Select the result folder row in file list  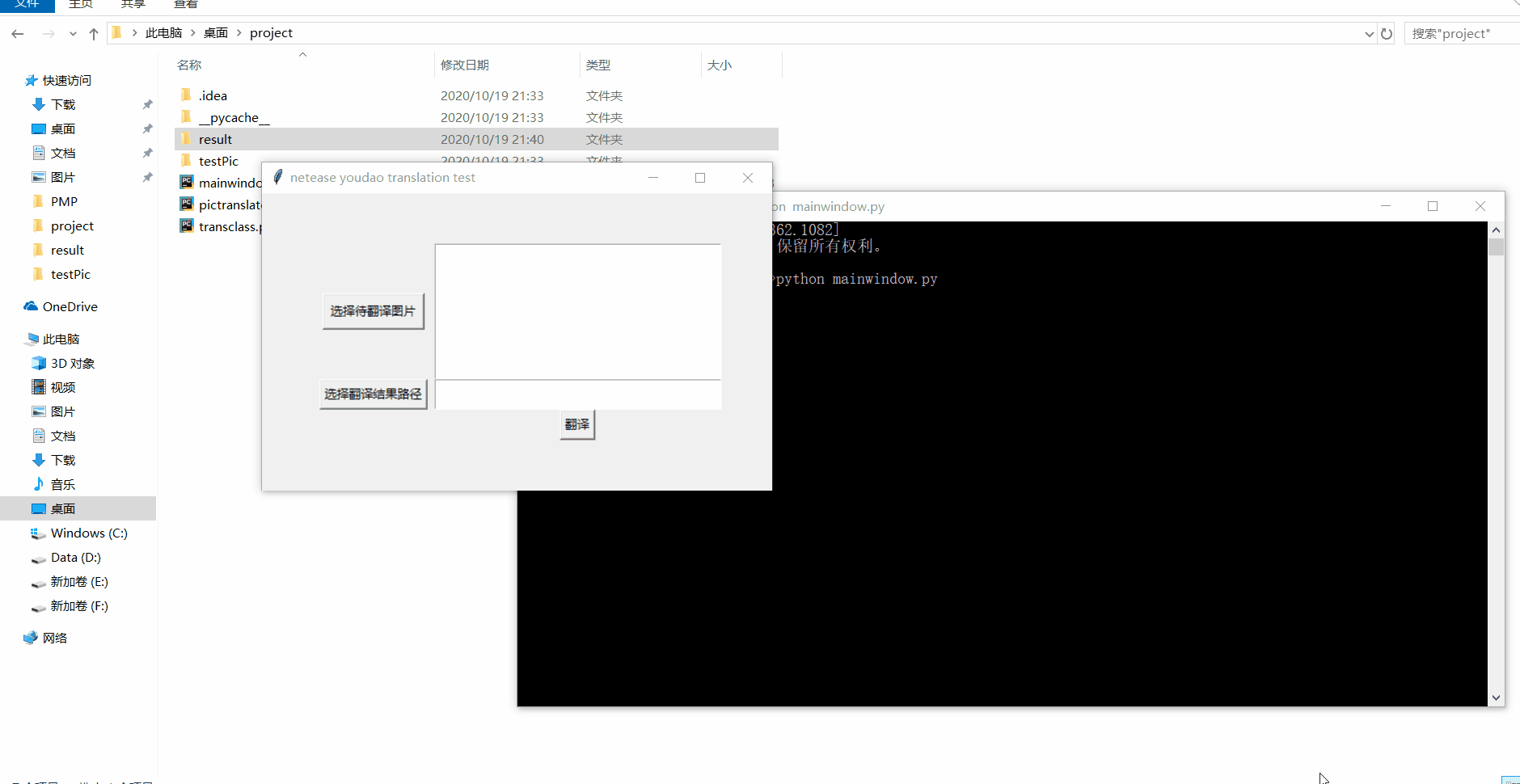click(476, 139)
